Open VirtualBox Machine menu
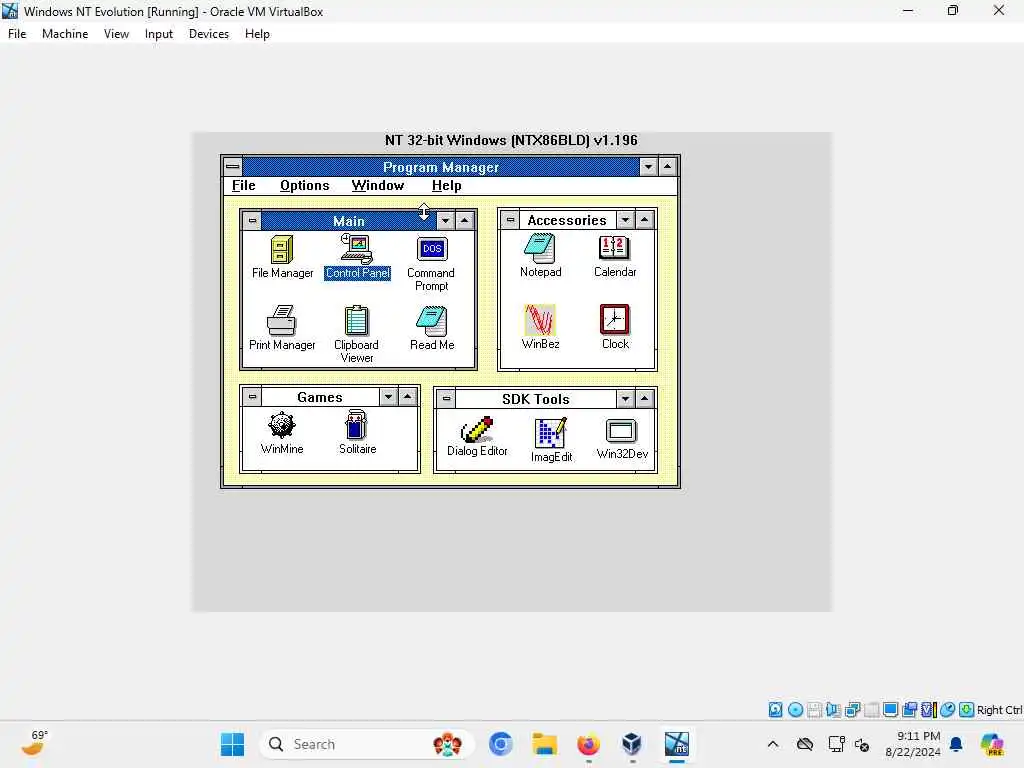1024x768 pixels. (65, 34)
